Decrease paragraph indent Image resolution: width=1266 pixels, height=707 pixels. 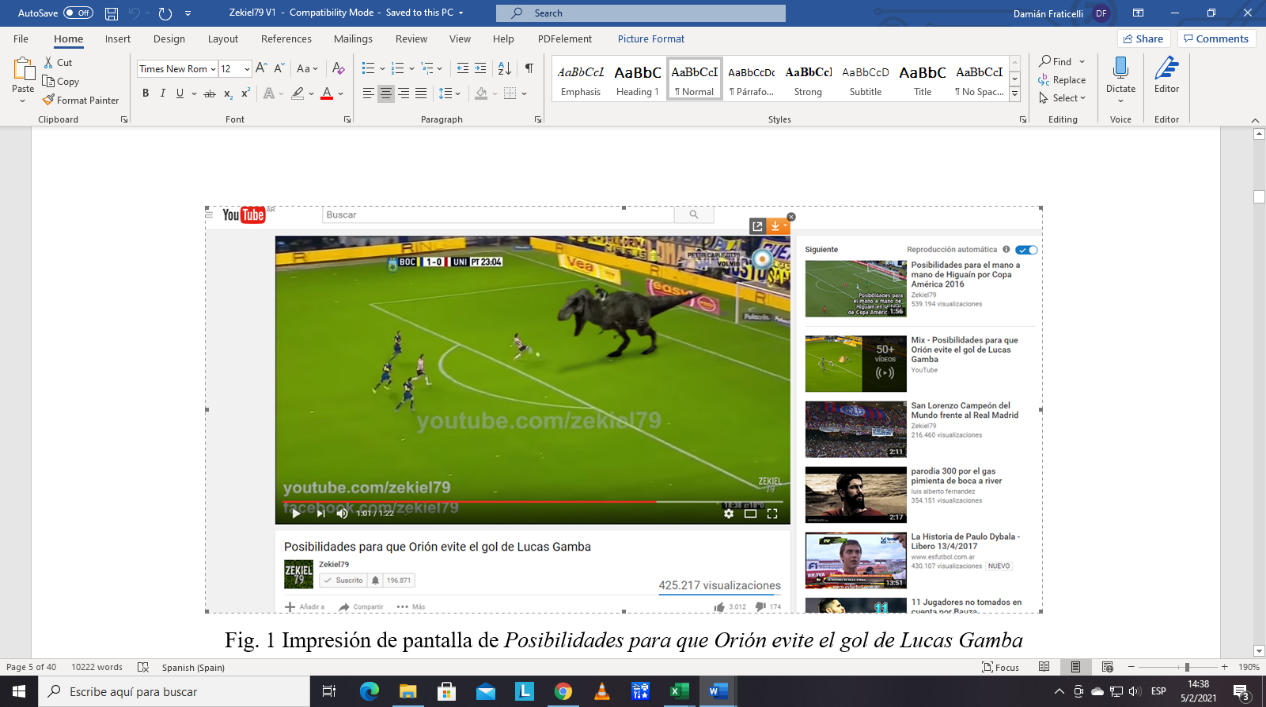[462, 68]
